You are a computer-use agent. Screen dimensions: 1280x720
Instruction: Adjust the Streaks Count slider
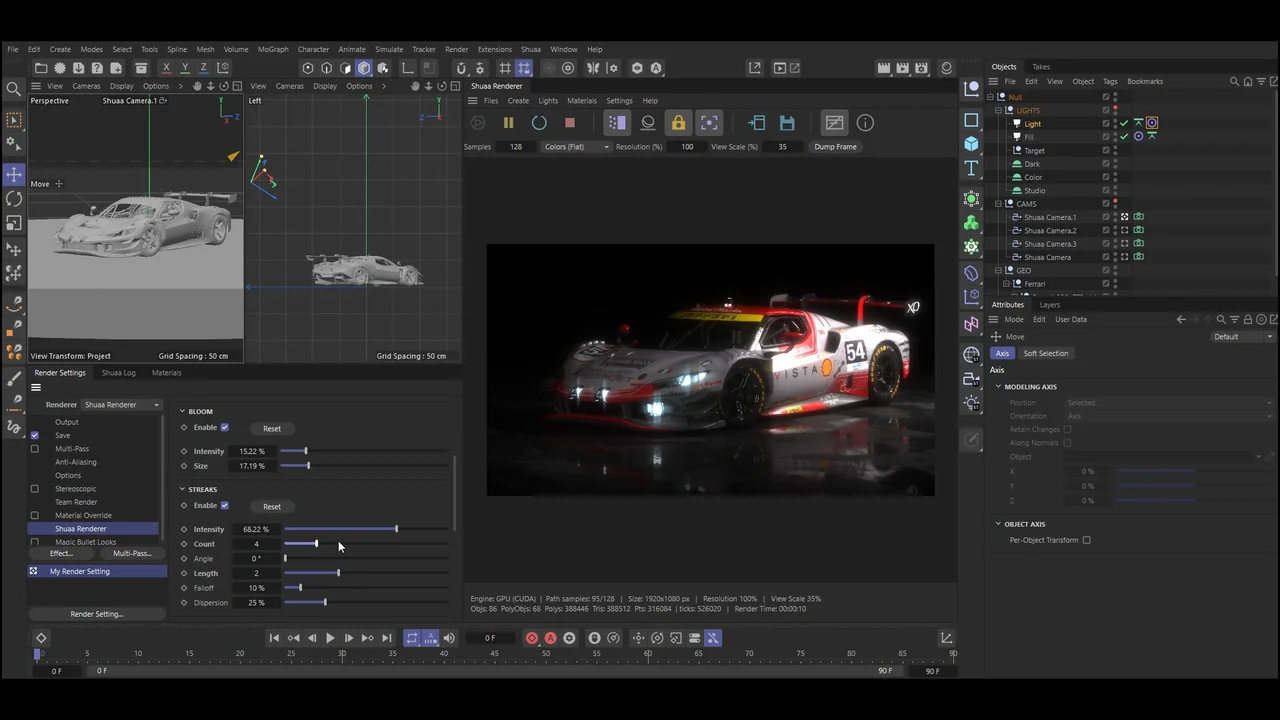pos(366,544)
